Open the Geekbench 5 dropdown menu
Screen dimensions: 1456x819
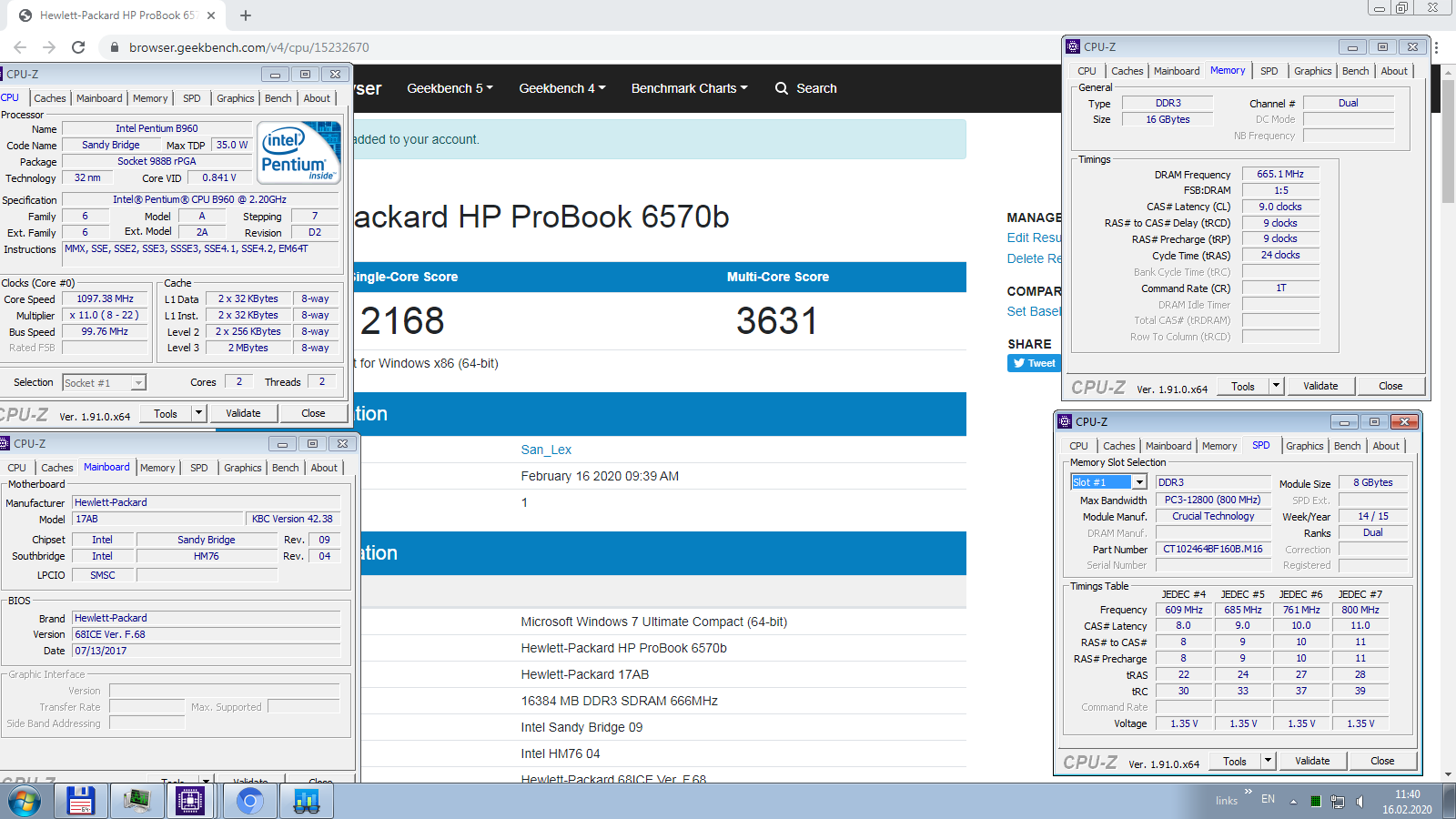pos(450,88)
